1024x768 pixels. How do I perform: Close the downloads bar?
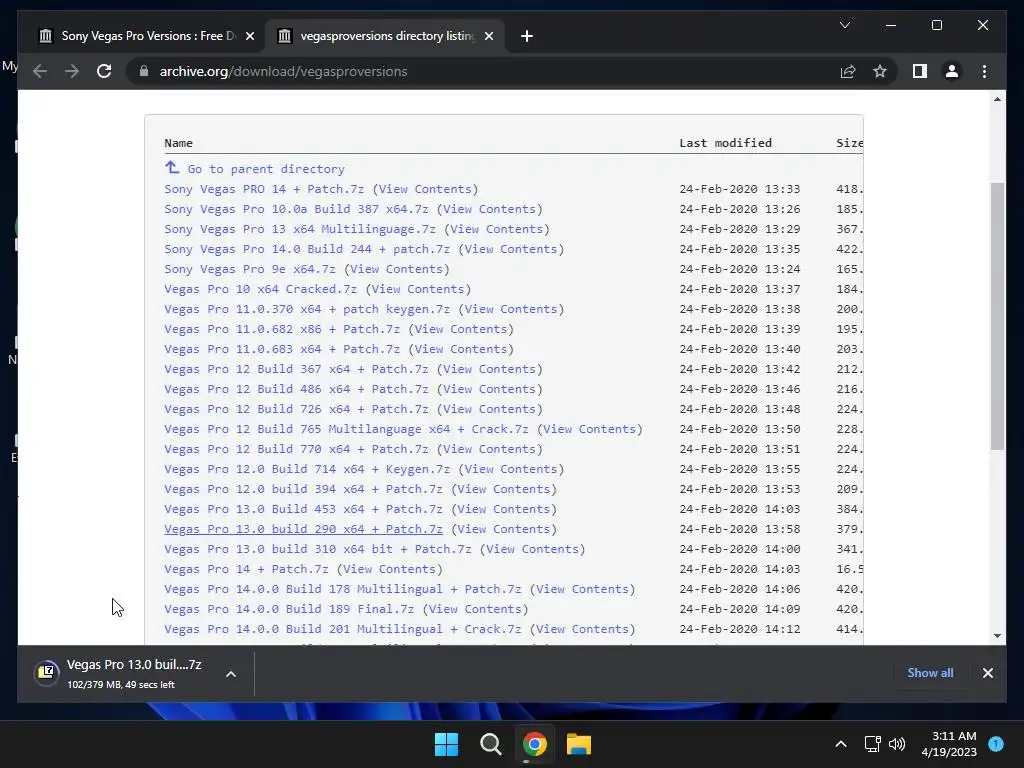point(987,673)
